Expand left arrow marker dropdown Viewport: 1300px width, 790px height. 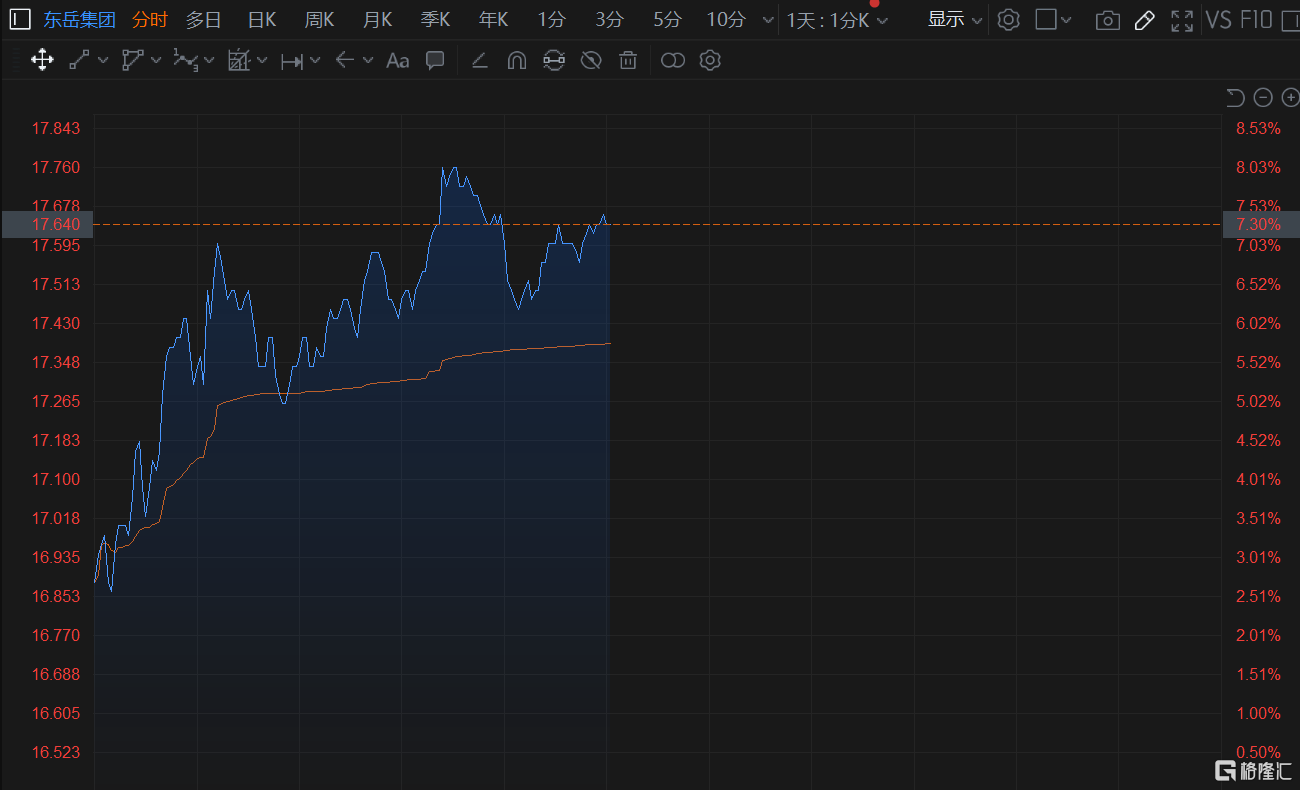click(368, 60)
